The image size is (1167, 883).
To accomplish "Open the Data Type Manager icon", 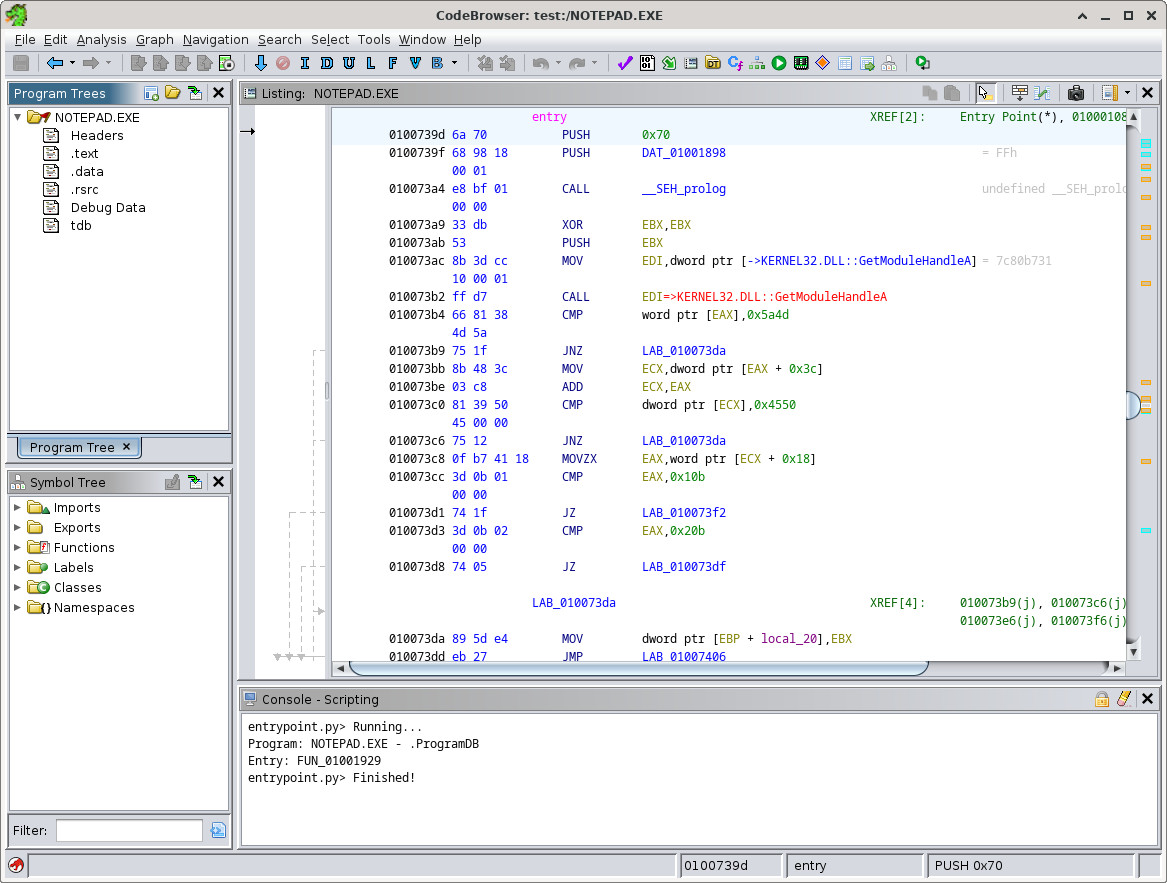I will (x=713, y=63).
